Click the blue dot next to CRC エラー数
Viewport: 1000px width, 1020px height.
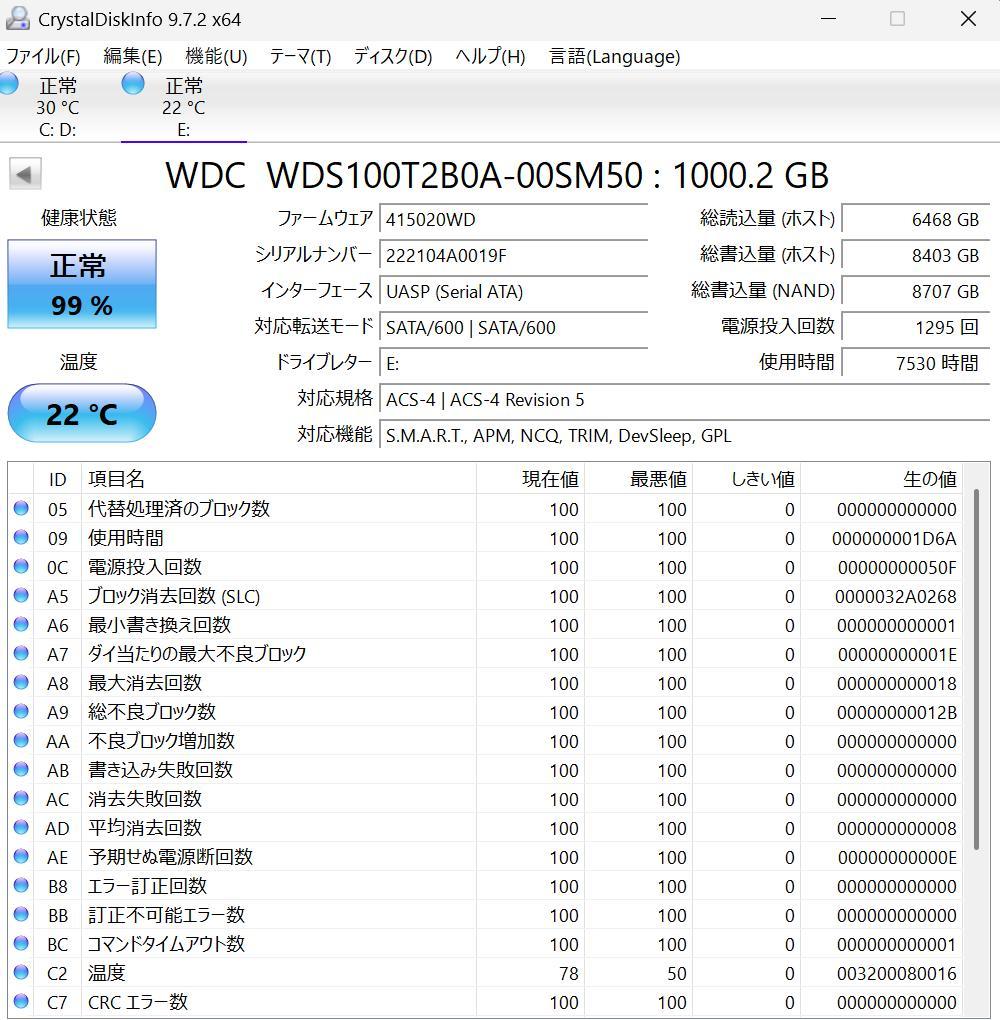coord(22,1002)
